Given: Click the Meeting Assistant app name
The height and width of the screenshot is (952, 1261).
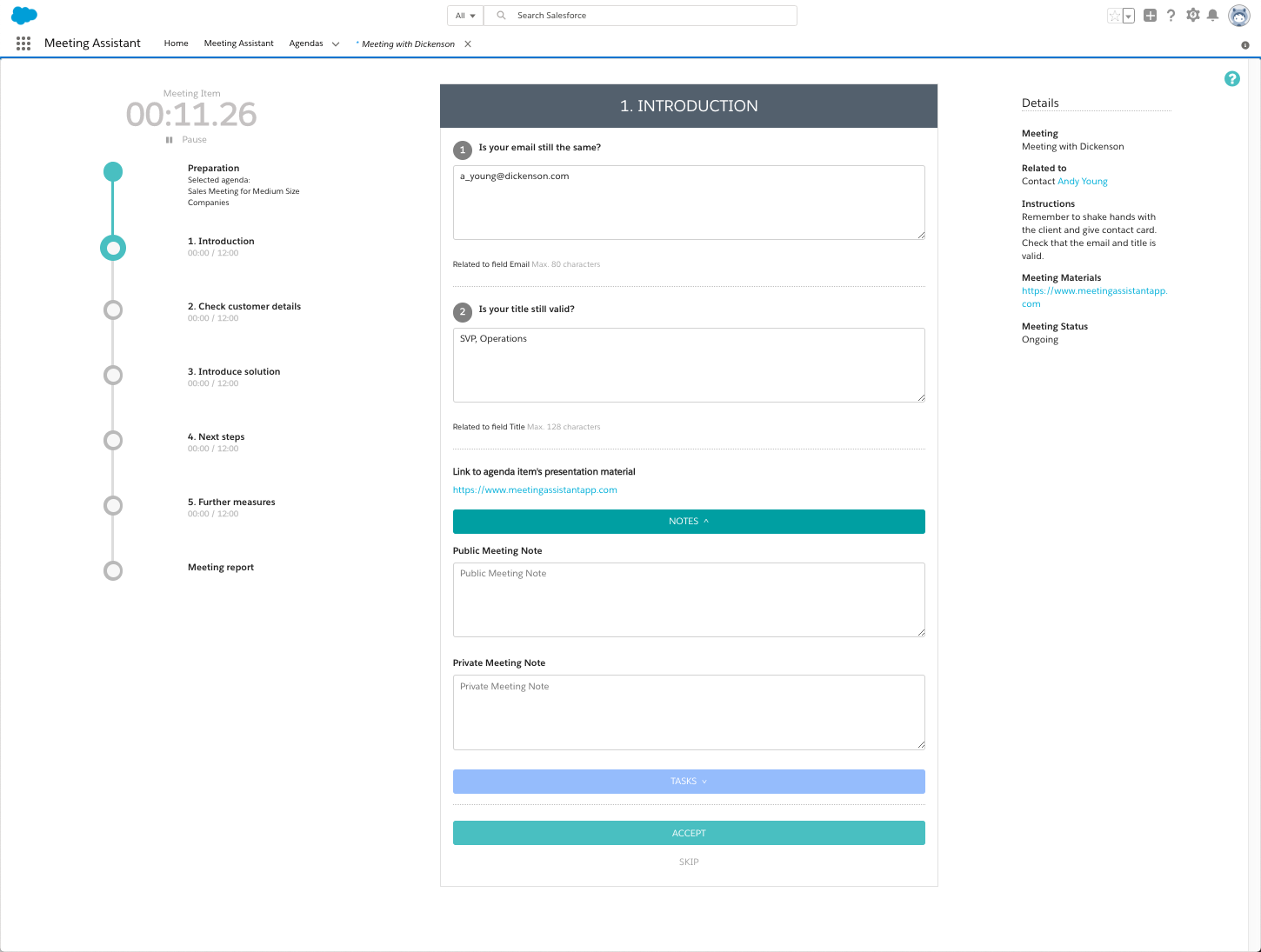Looking at the screenshot, I should (x=92, y=43).
